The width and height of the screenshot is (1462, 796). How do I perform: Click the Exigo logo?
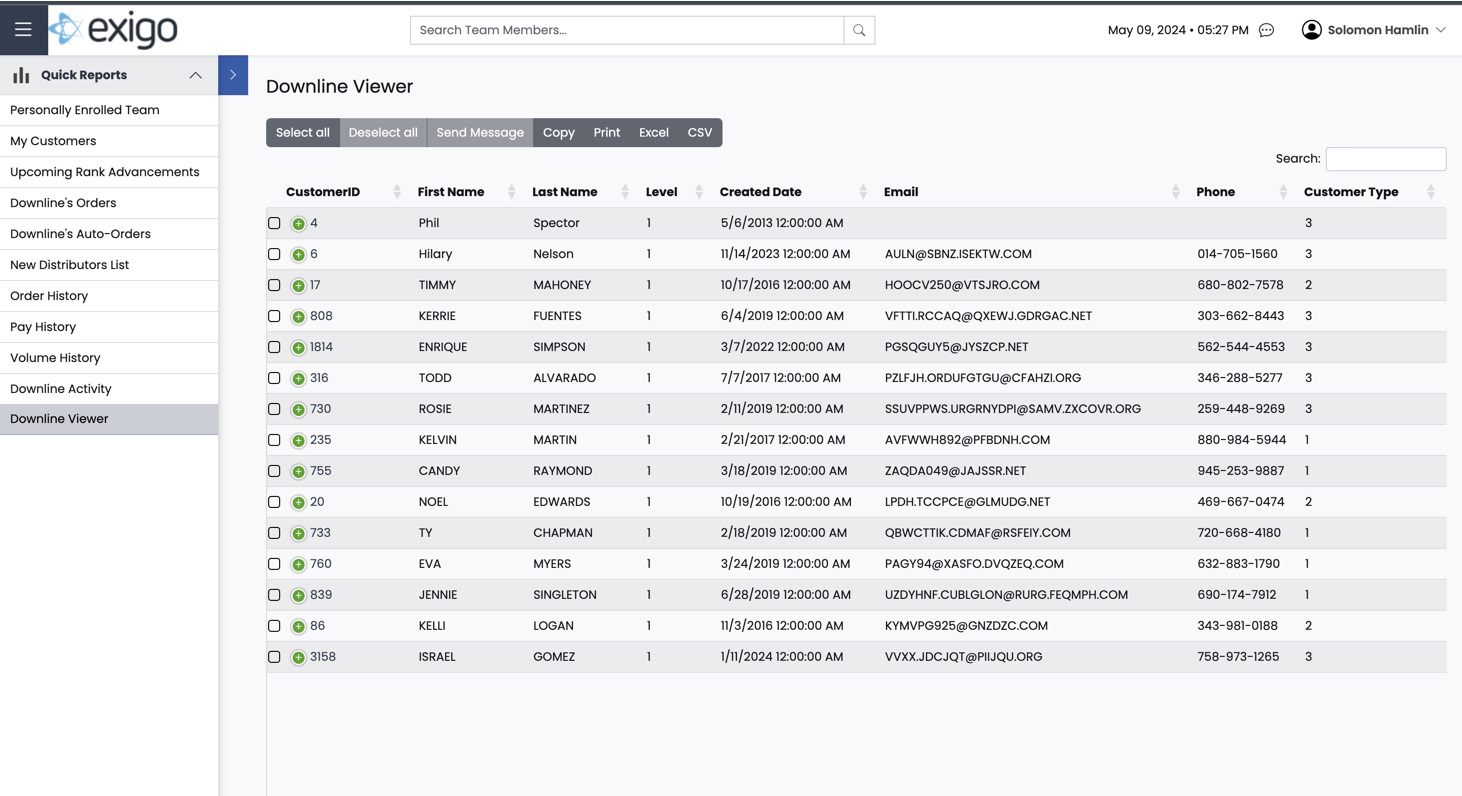[x=113, y=29]
